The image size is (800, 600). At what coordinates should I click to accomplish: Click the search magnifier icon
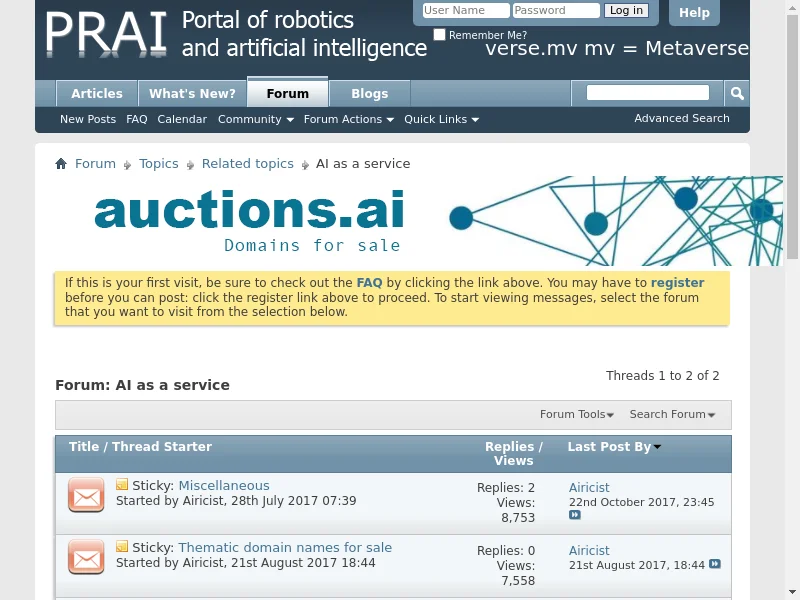point(737,93)
